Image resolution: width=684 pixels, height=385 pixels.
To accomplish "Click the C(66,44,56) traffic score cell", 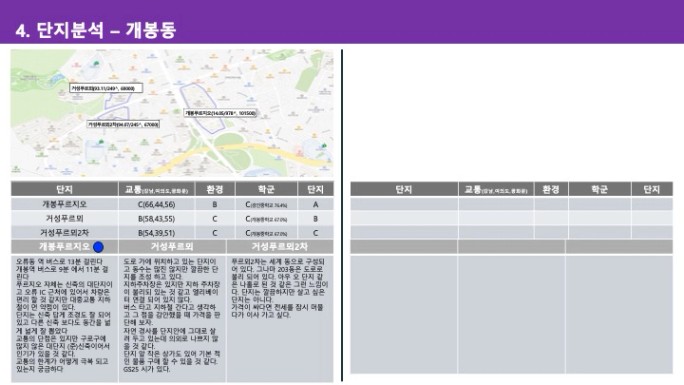I will [x=157, y=204].
